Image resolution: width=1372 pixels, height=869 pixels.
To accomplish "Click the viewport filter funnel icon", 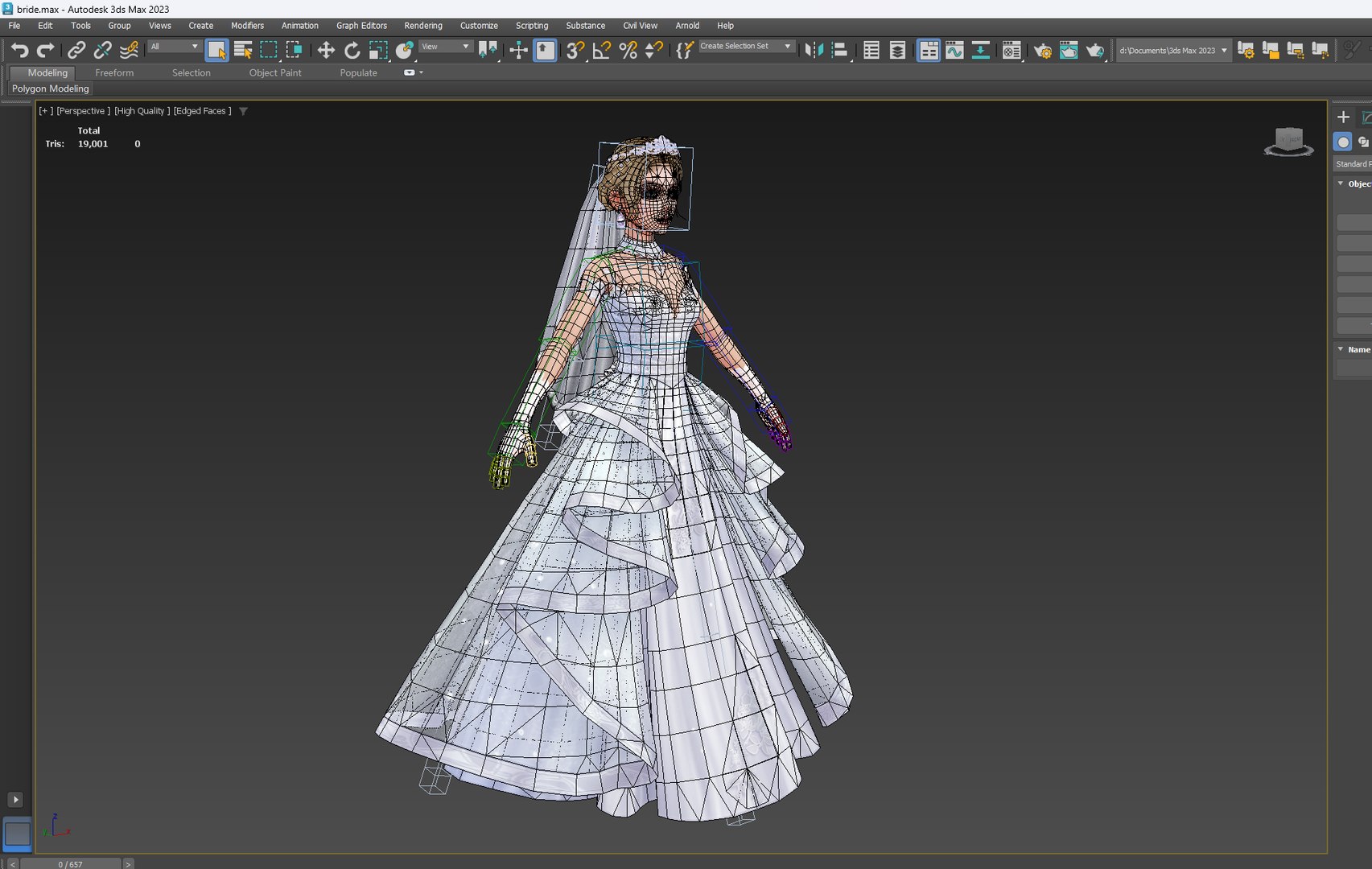I will click(243, 111).
